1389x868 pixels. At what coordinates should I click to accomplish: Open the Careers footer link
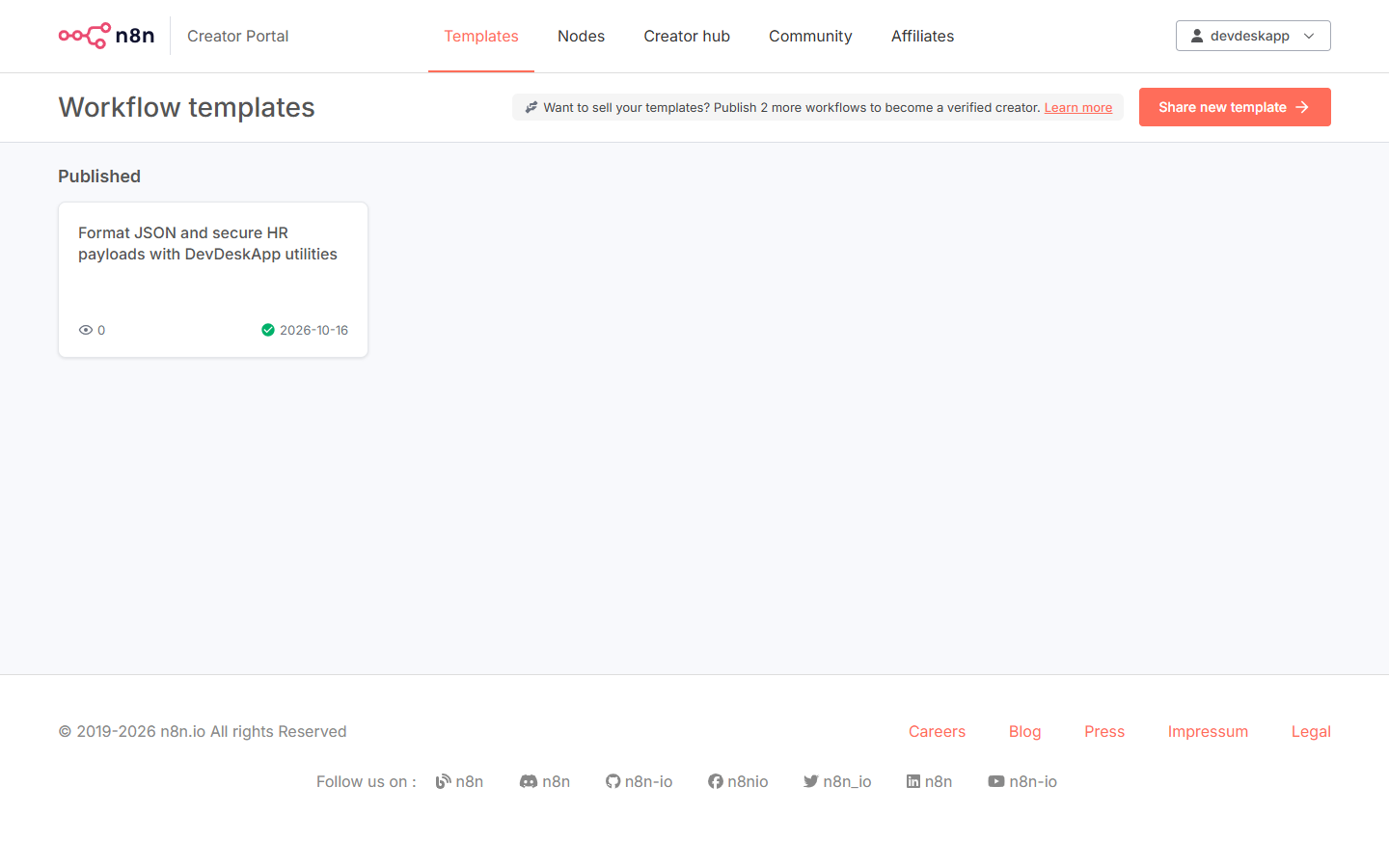[937, 731]
